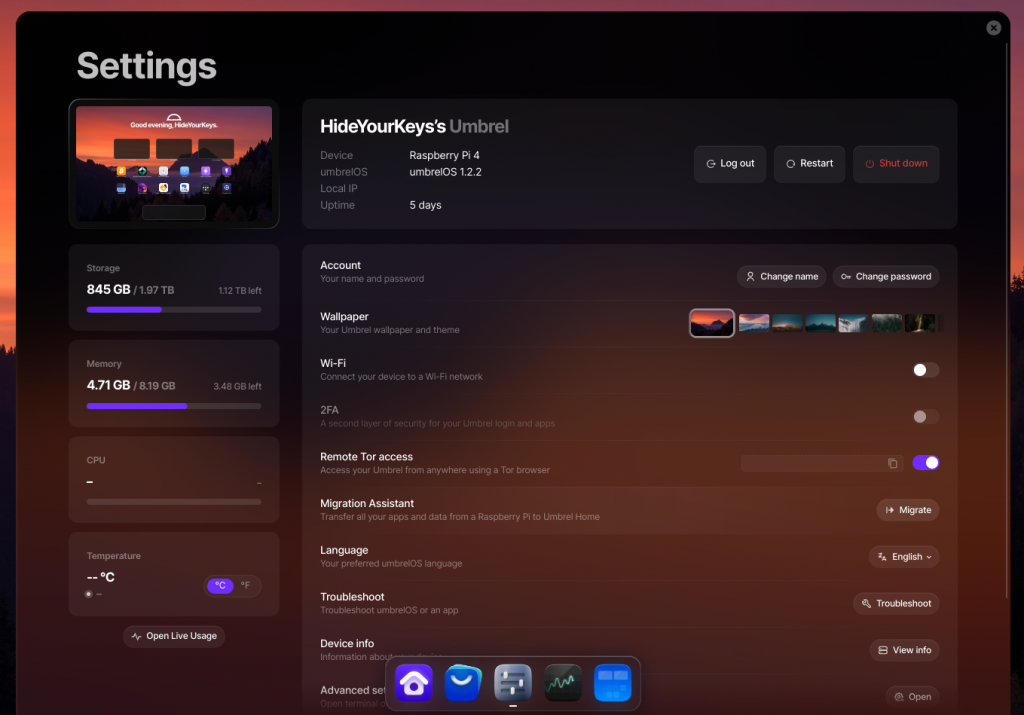This screenshot has height=715, width=1024.
Task: Open the Live Usage chart dock icon
Action: 562,683
